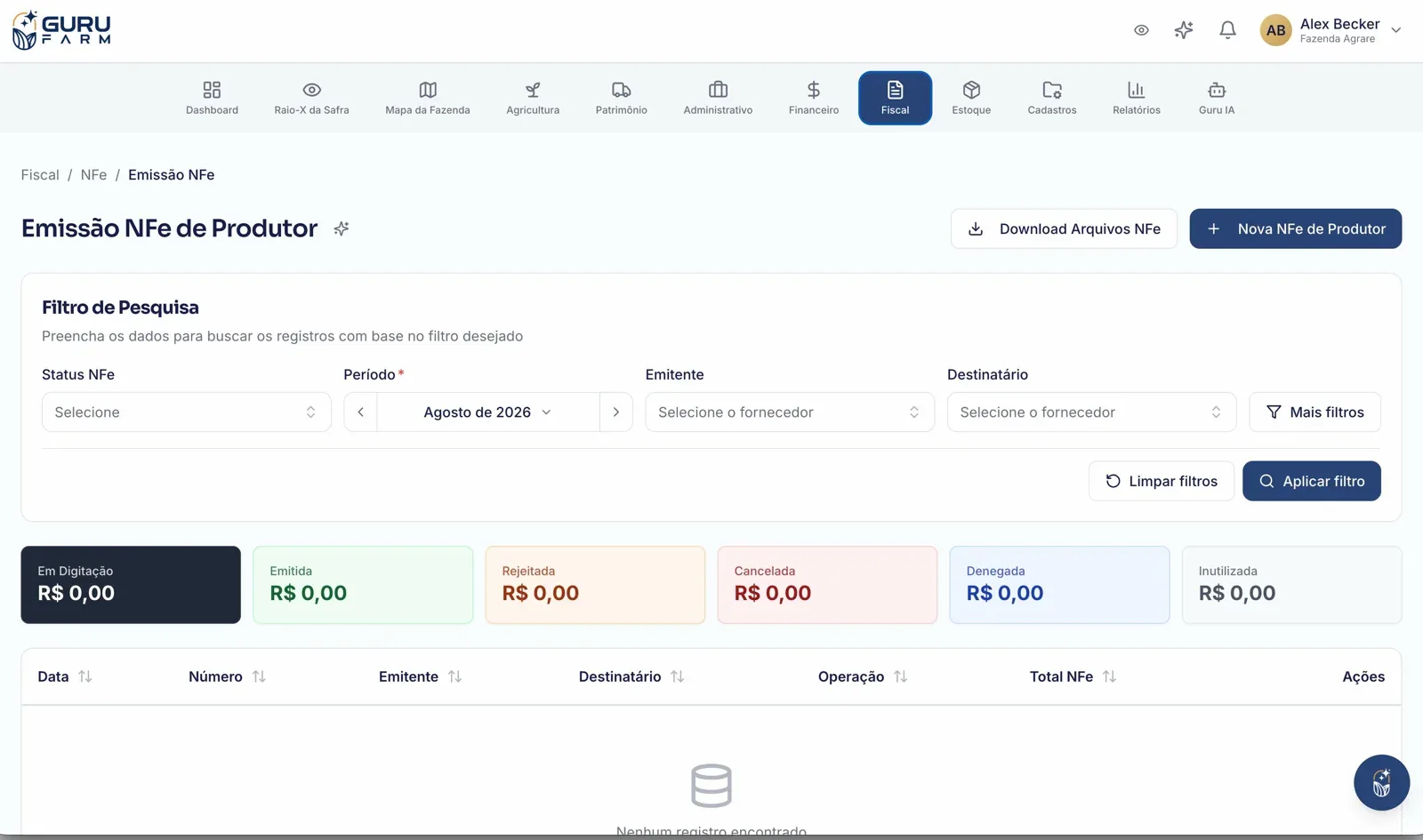1423x840 pixels.
Task: Open the Emitente supplier dropdown
Action: pyautogui.click(x=790, y=412)
